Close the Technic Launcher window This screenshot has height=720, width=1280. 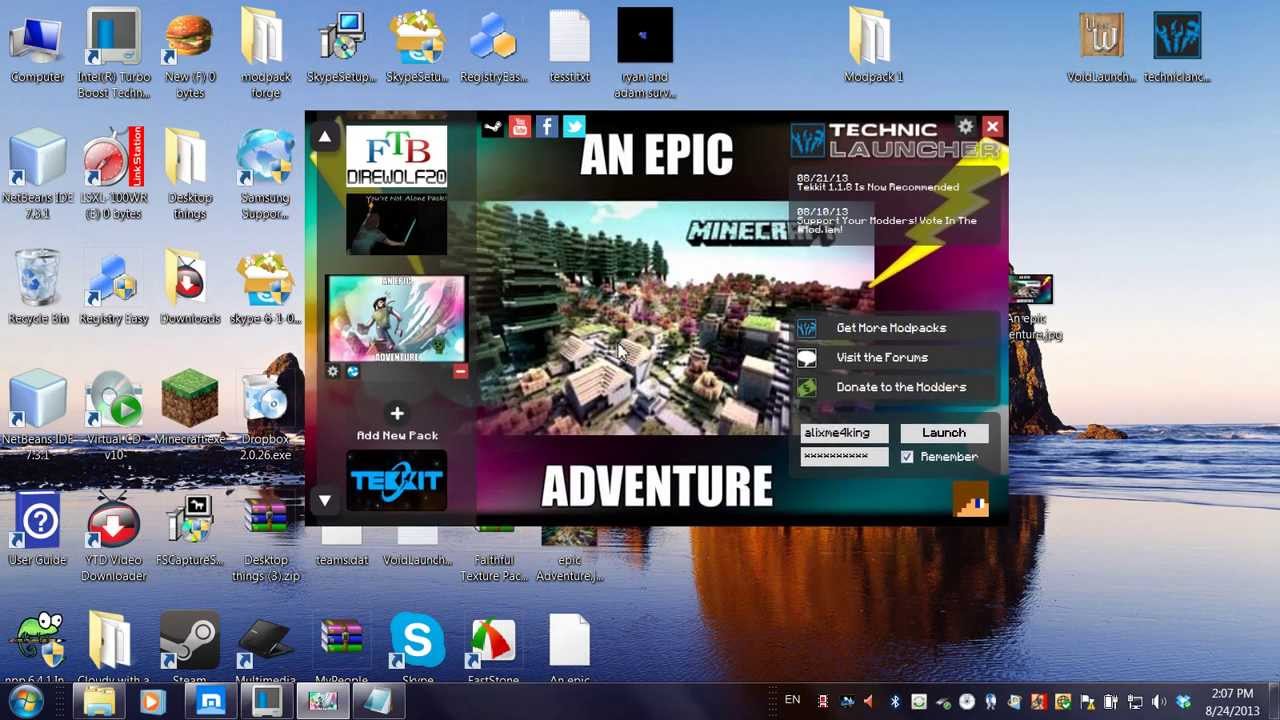(992, 127)
